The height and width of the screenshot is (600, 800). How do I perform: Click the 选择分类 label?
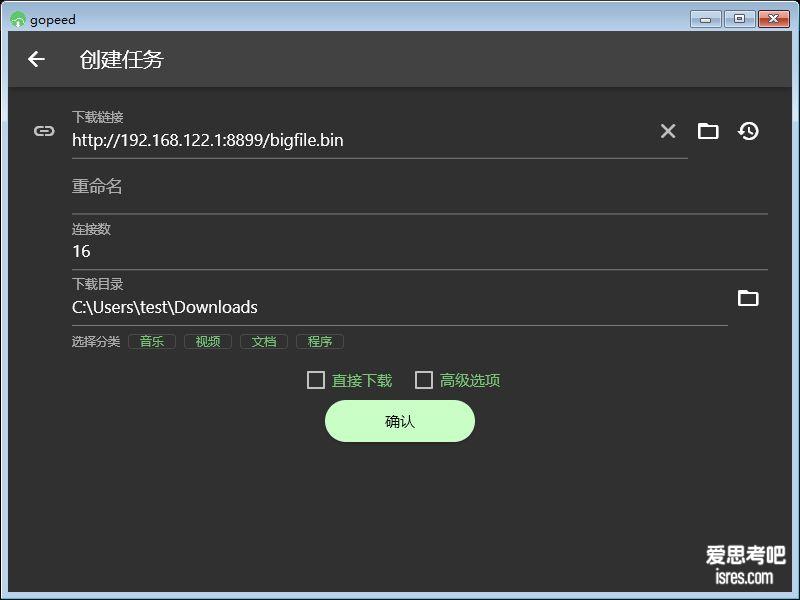click(x=96, y=341)
